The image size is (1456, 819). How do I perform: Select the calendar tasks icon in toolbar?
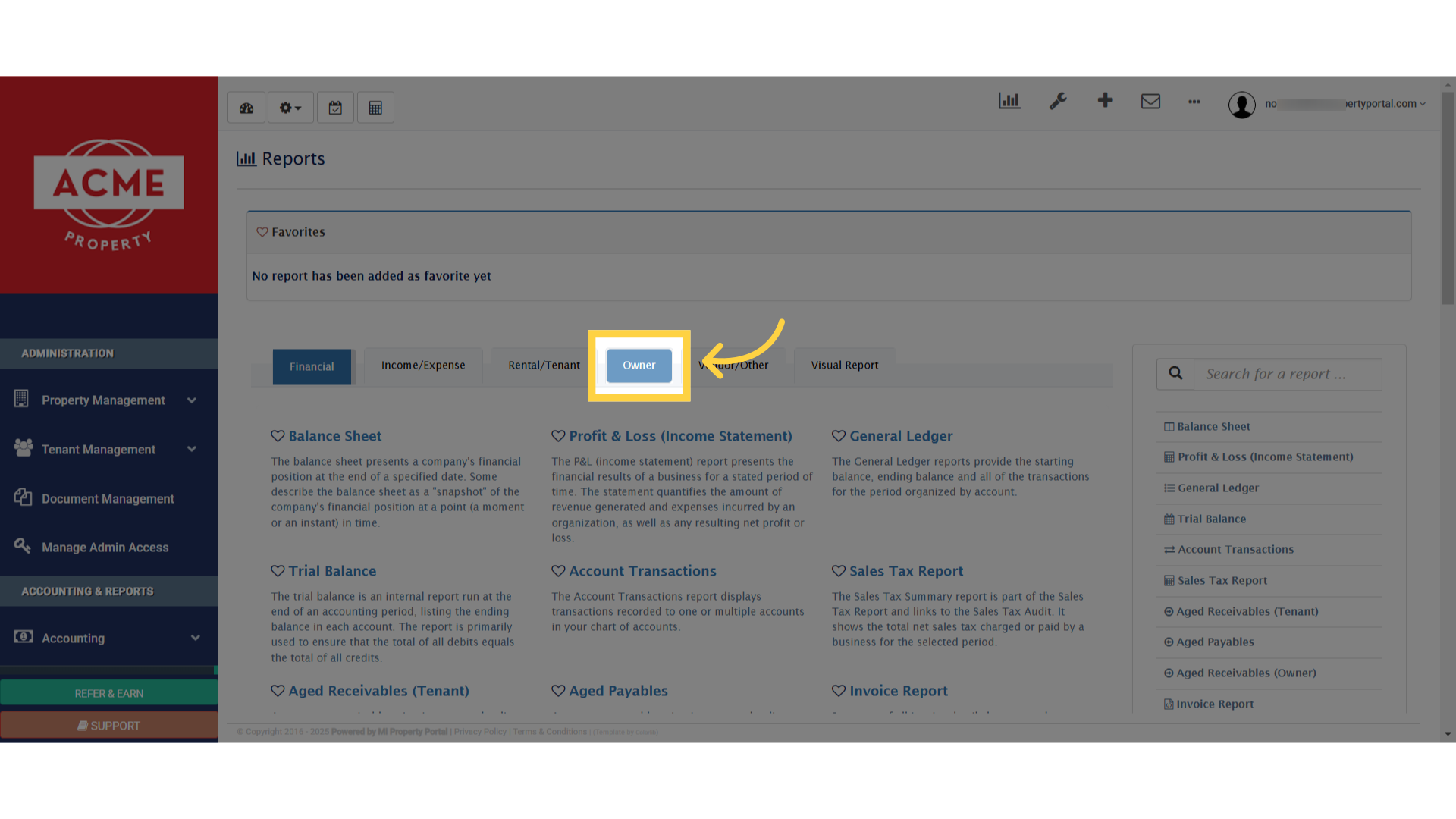tap(335, 107)
